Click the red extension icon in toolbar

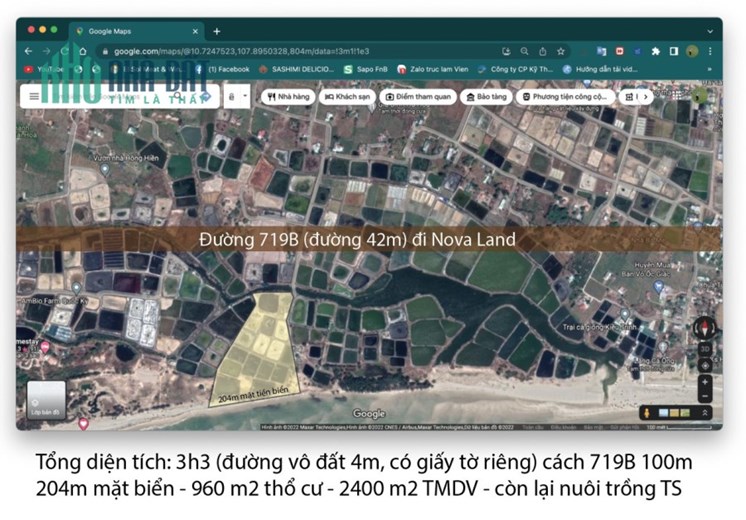[x=619, y=51]
